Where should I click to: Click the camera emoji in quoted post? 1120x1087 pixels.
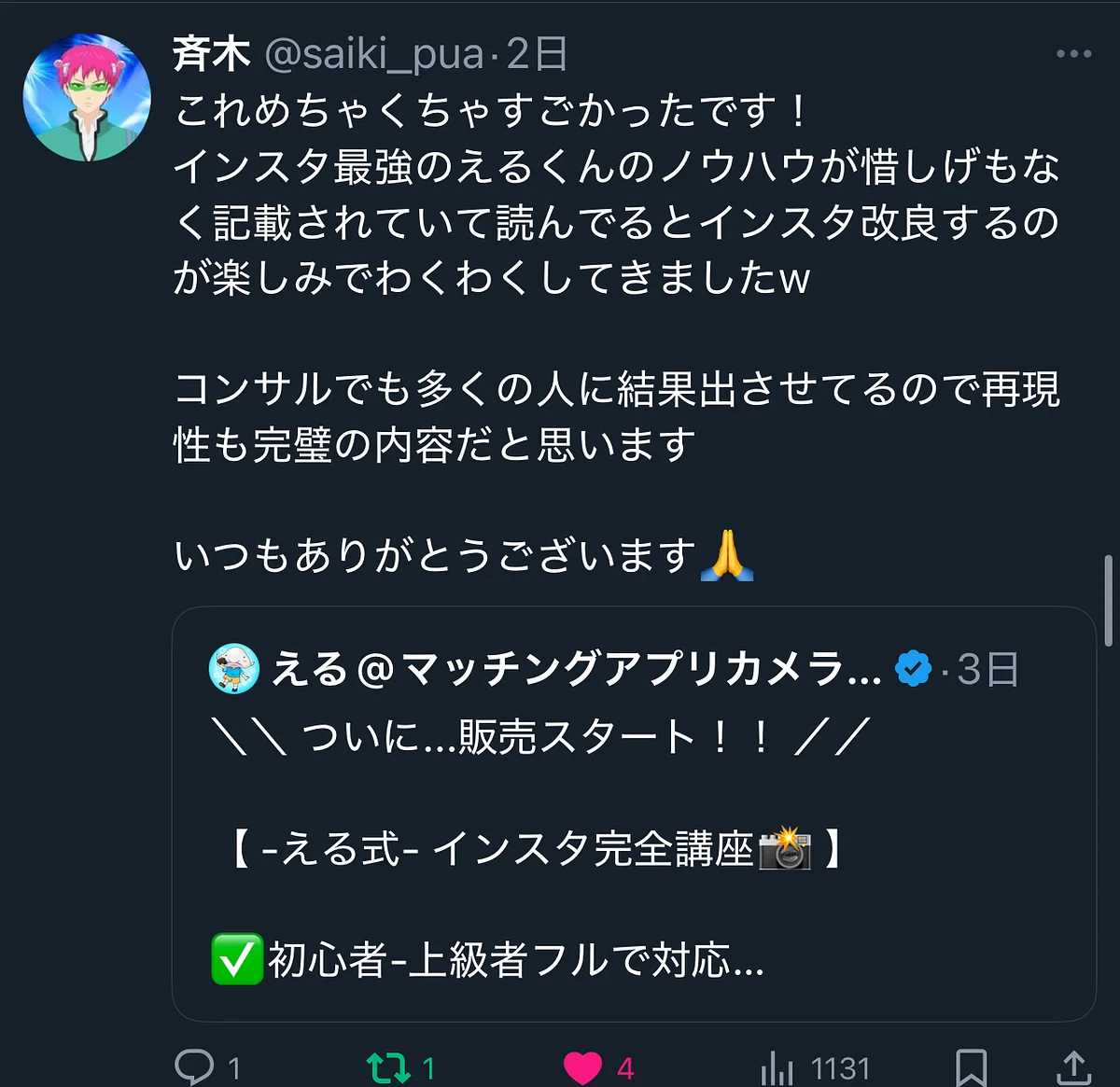point(785,848)
